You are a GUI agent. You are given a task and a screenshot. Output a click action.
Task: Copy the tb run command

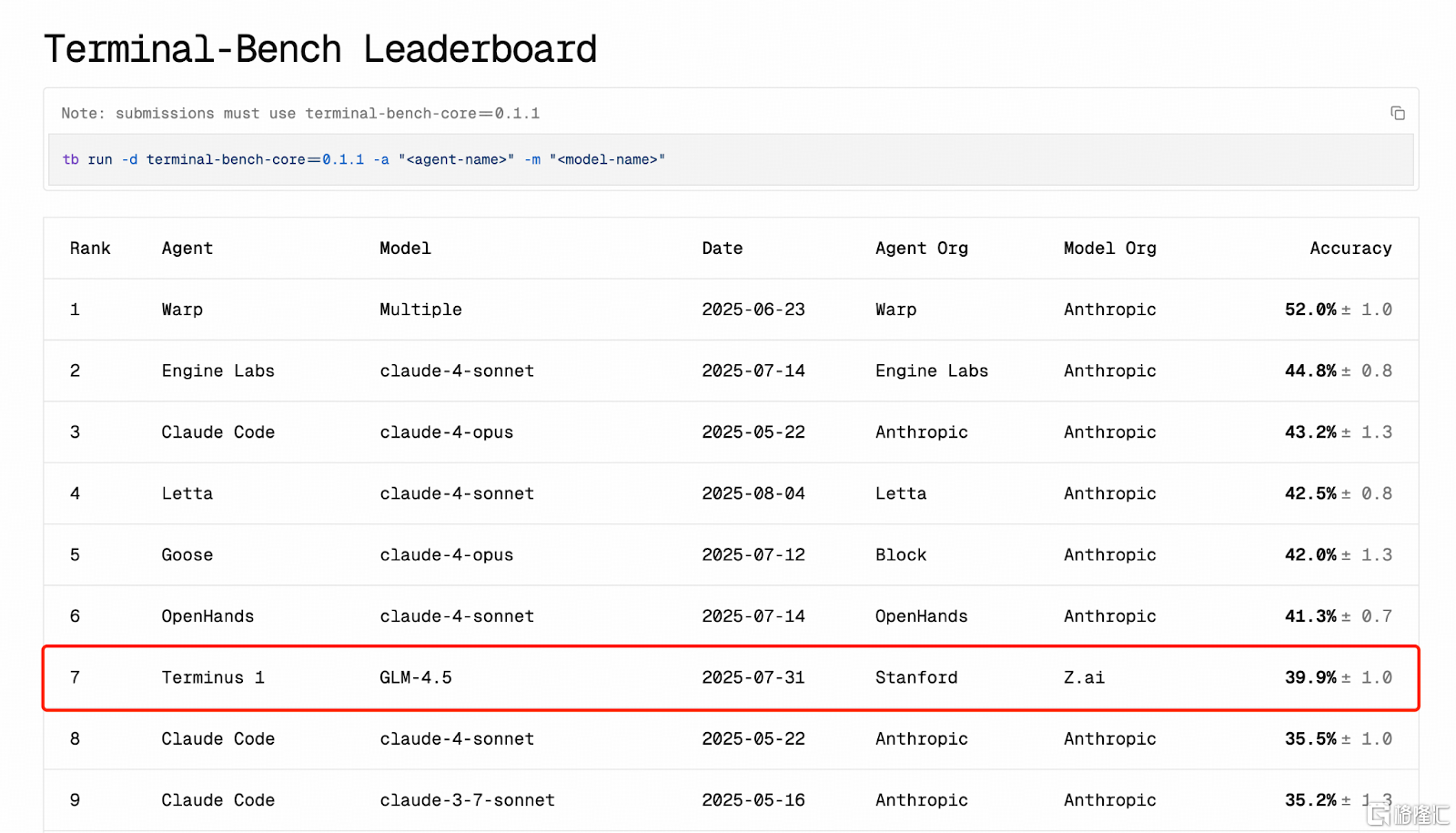tap(1397, 114)
